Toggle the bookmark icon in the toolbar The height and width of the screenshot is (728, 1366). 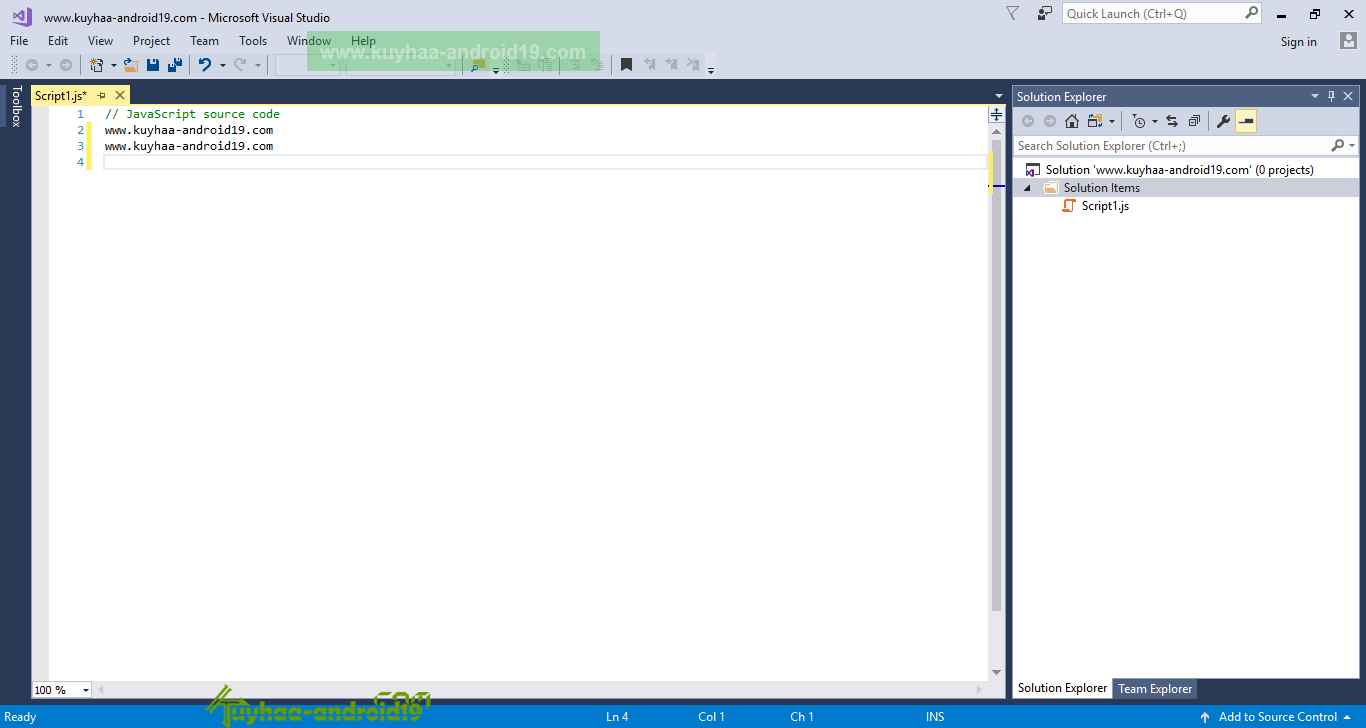point(626,65)
